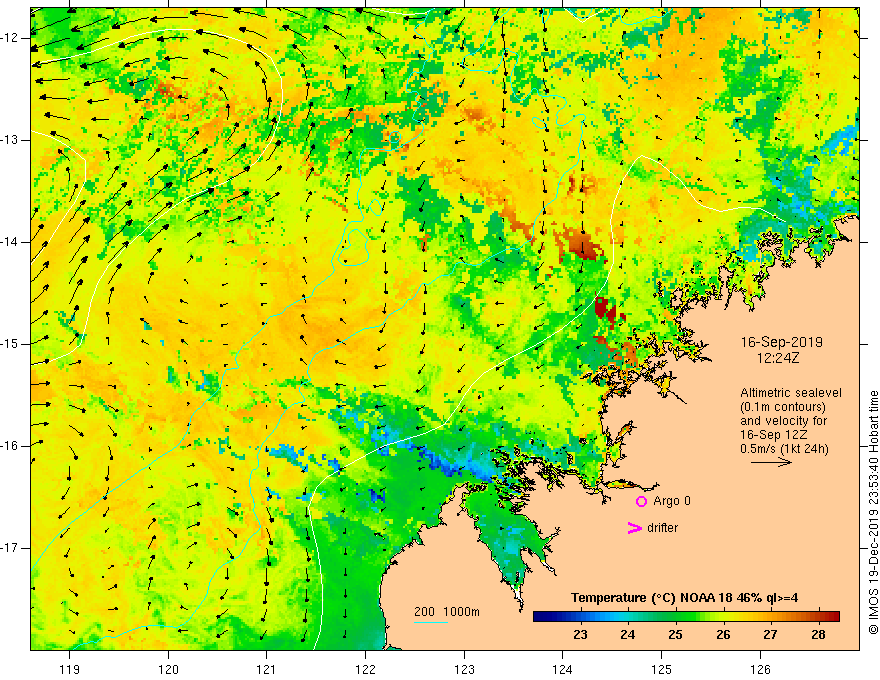Click the 'Altimetric sealevel' caption line

click(791, 393)
